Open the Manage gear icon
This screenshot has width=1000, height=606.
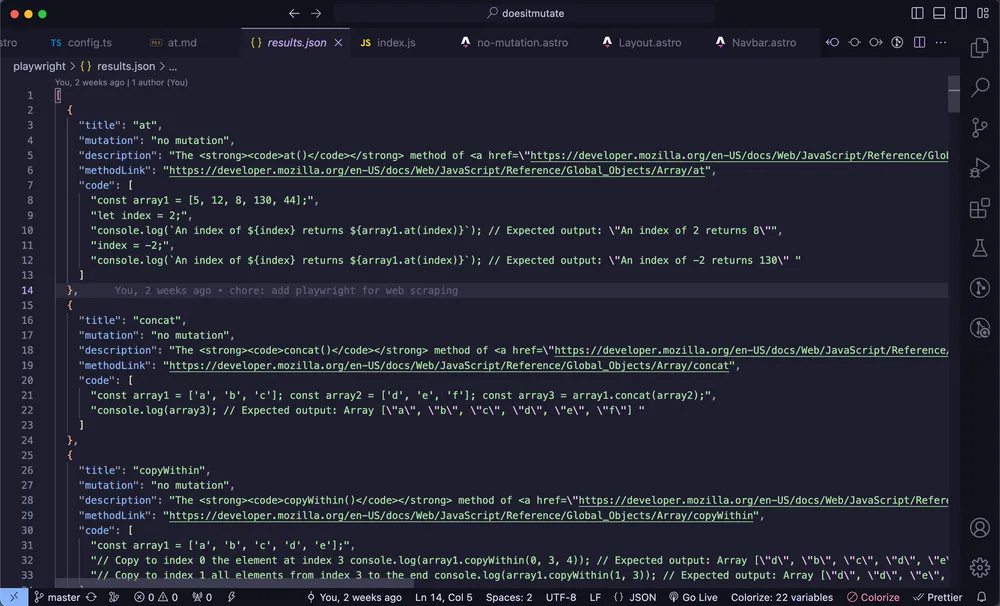[980, 567]
